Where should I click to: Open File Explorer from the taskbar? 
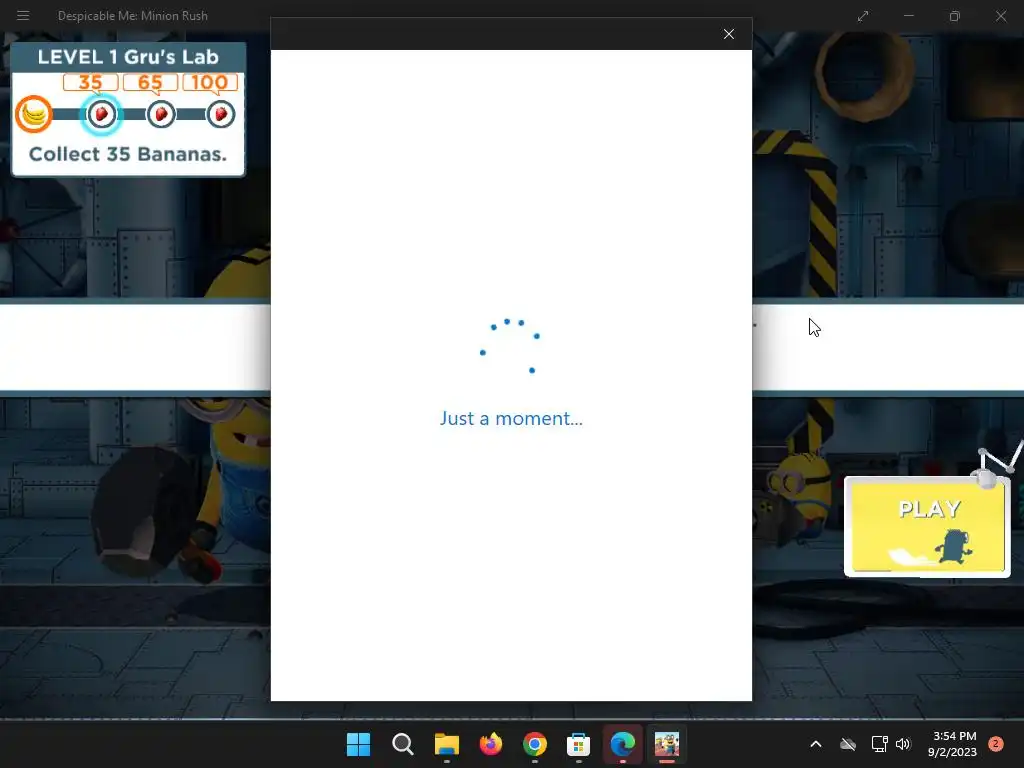click(447, 744)
